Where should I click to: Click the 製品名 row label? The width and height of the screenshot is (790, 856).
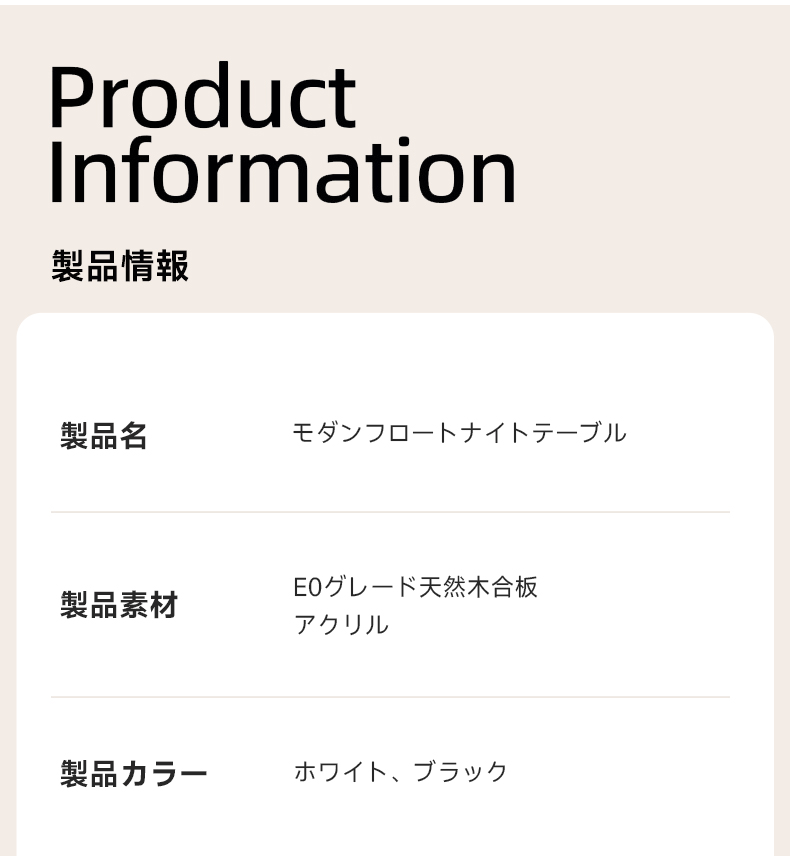click(104, 436)
